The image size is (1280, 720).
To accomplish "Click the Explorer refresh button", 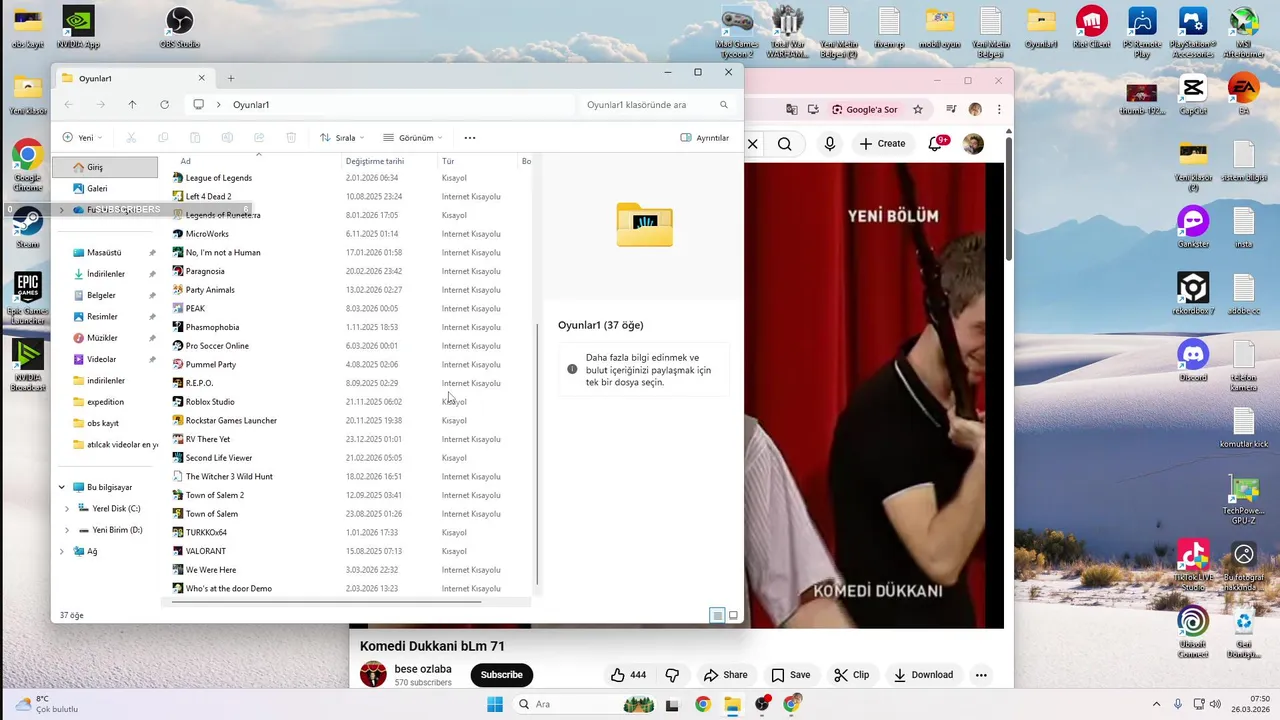I will pyautogui.click(x=164, y=105).
